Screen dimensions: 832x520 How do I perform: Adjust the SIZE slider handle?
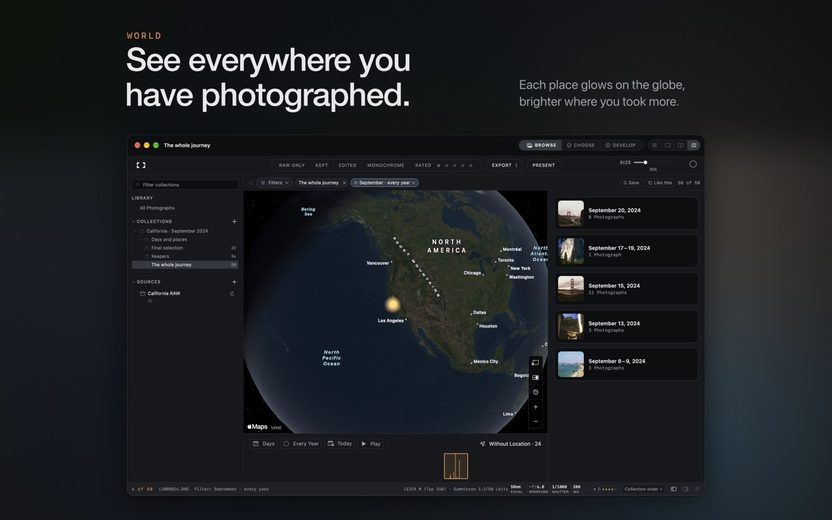645,162
